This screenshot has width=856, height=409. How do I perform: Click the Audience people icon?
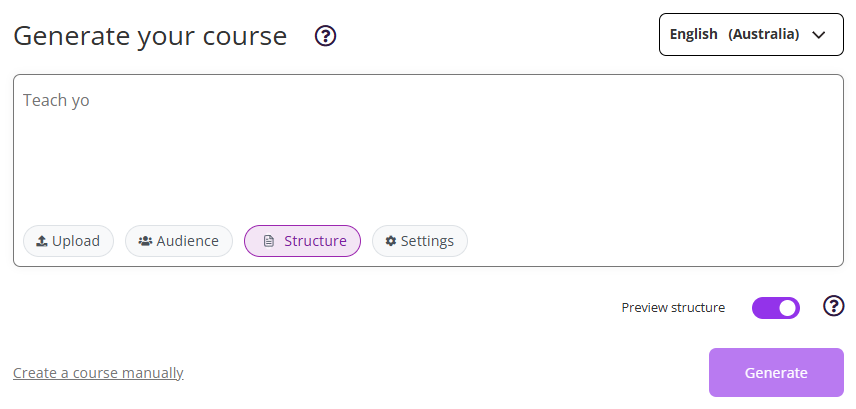point(145,241)
